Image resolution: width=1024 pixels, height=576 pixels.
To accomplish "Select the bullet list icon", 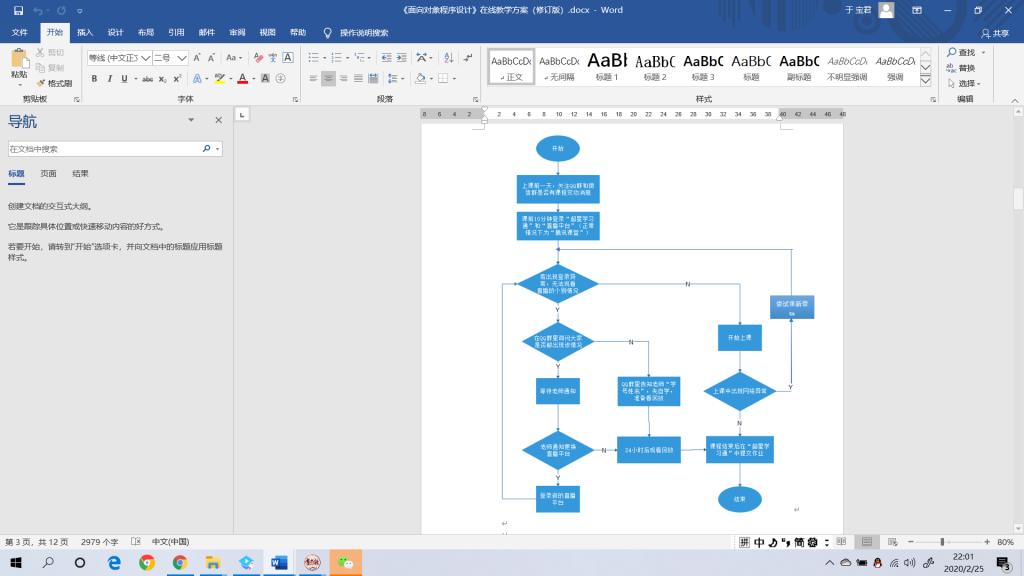I will click(x=315, y=57).
